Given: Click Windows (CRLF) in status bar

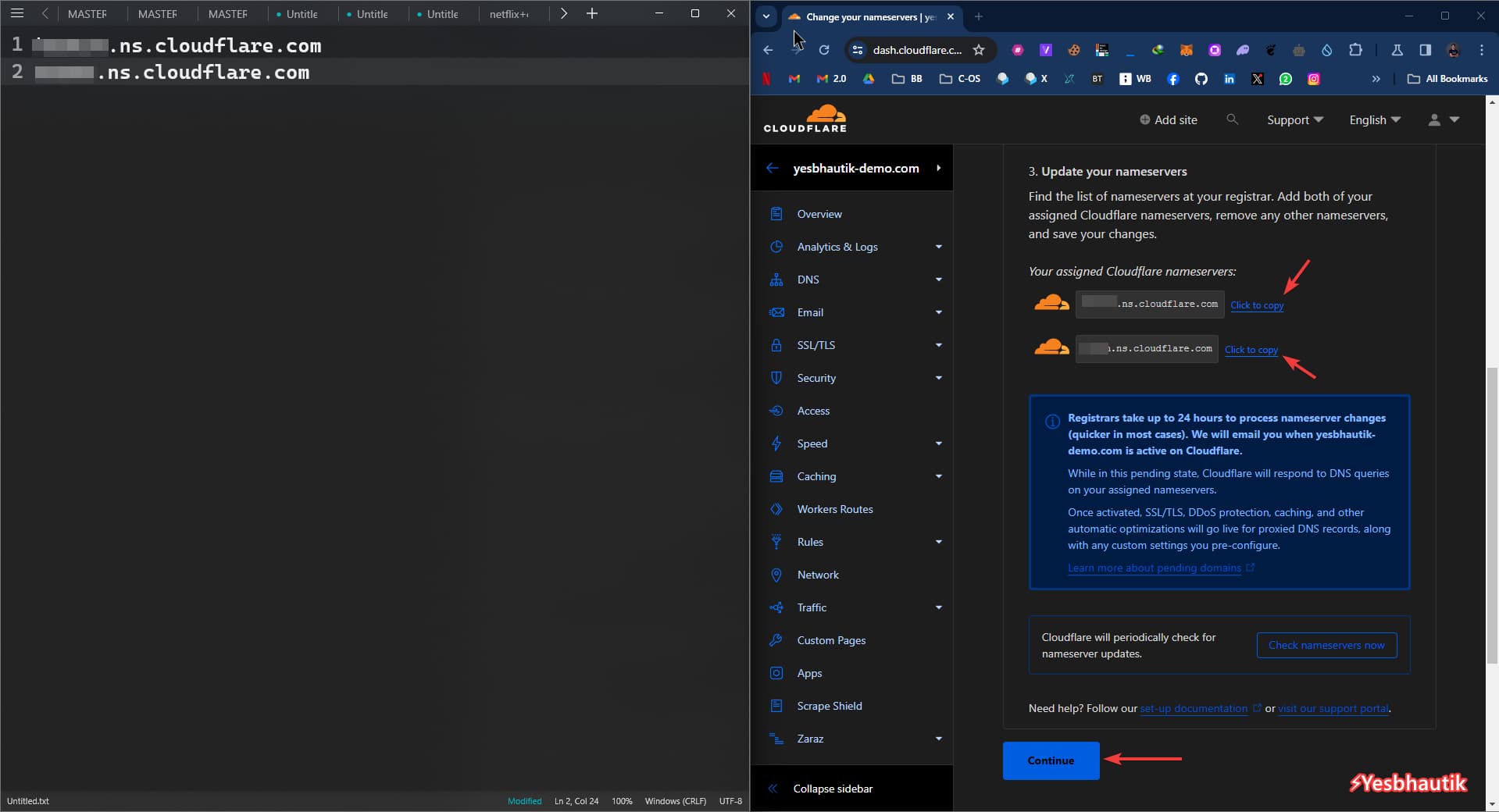Looking at the screenshot, I should [x=675, y=801].
